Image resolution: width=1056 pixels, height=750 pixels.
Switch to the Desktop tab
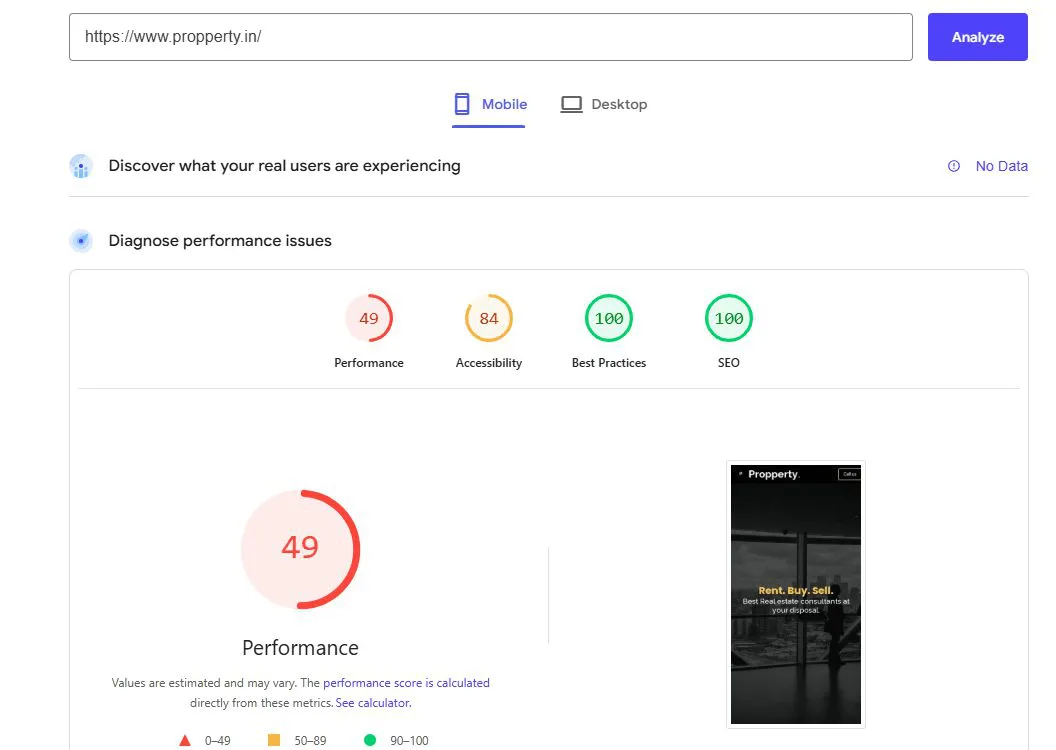tap(603, 104)
